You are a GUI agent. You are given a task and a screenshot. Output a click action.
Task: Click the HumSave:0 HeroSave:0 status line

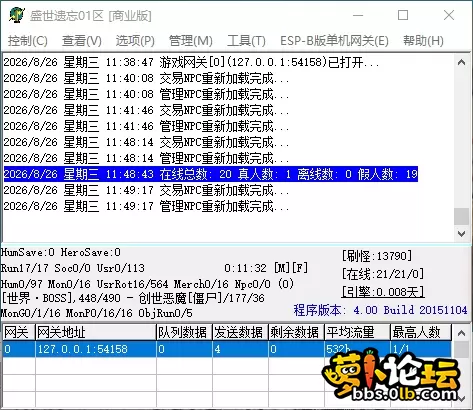point(61,252)
